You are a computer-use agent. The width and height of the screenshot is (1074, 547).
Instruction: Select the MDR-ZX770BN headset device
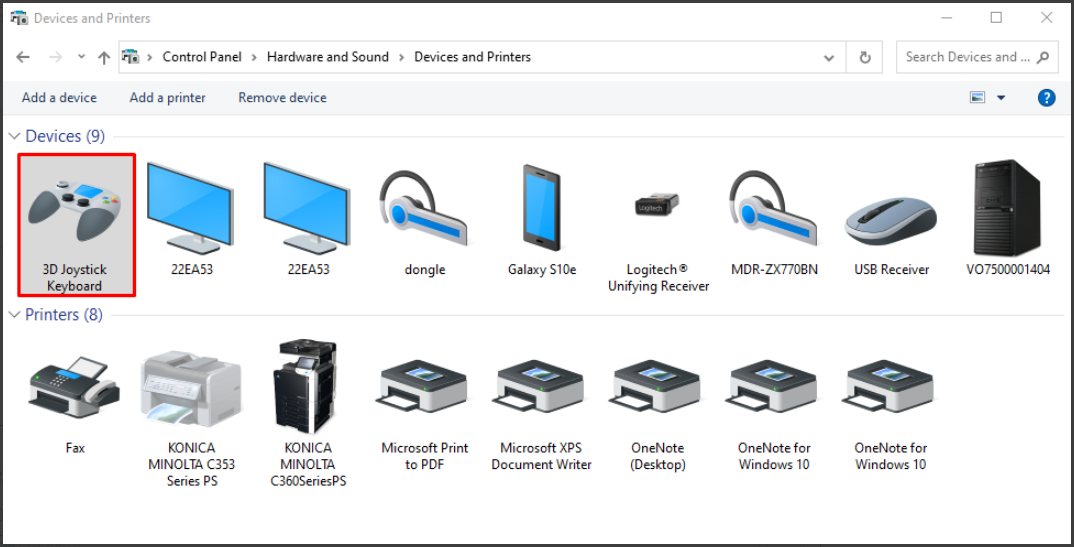774,219
